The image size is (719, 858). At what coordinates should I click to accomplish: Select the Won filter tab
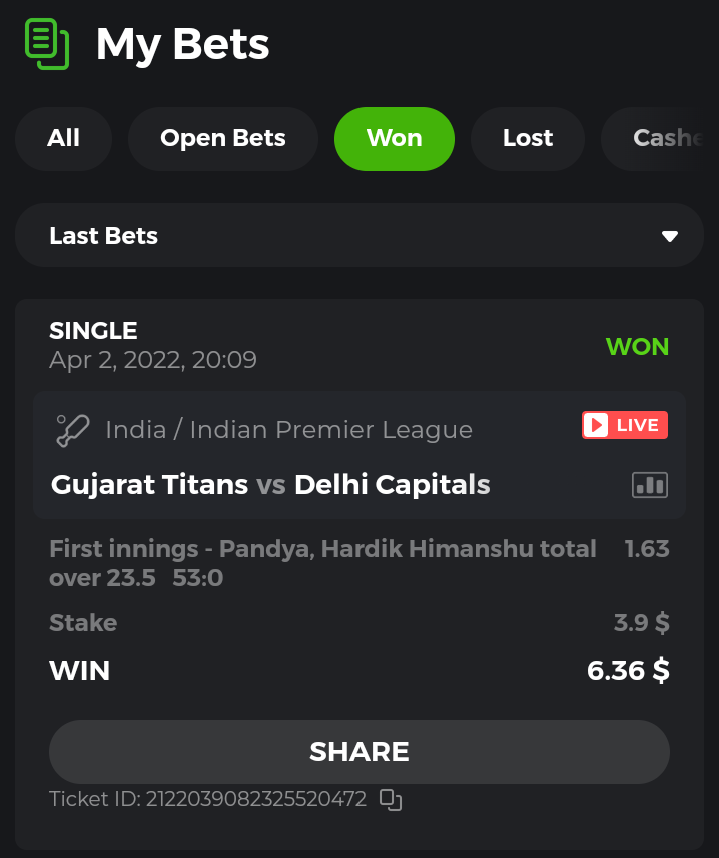click(395, 138)
